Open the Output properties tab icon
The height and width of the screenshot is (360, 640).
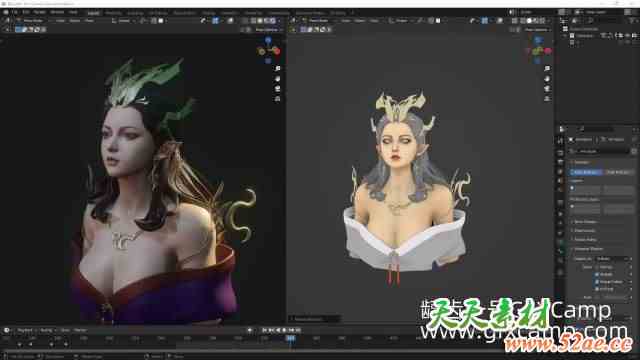(x=560, y=162)
